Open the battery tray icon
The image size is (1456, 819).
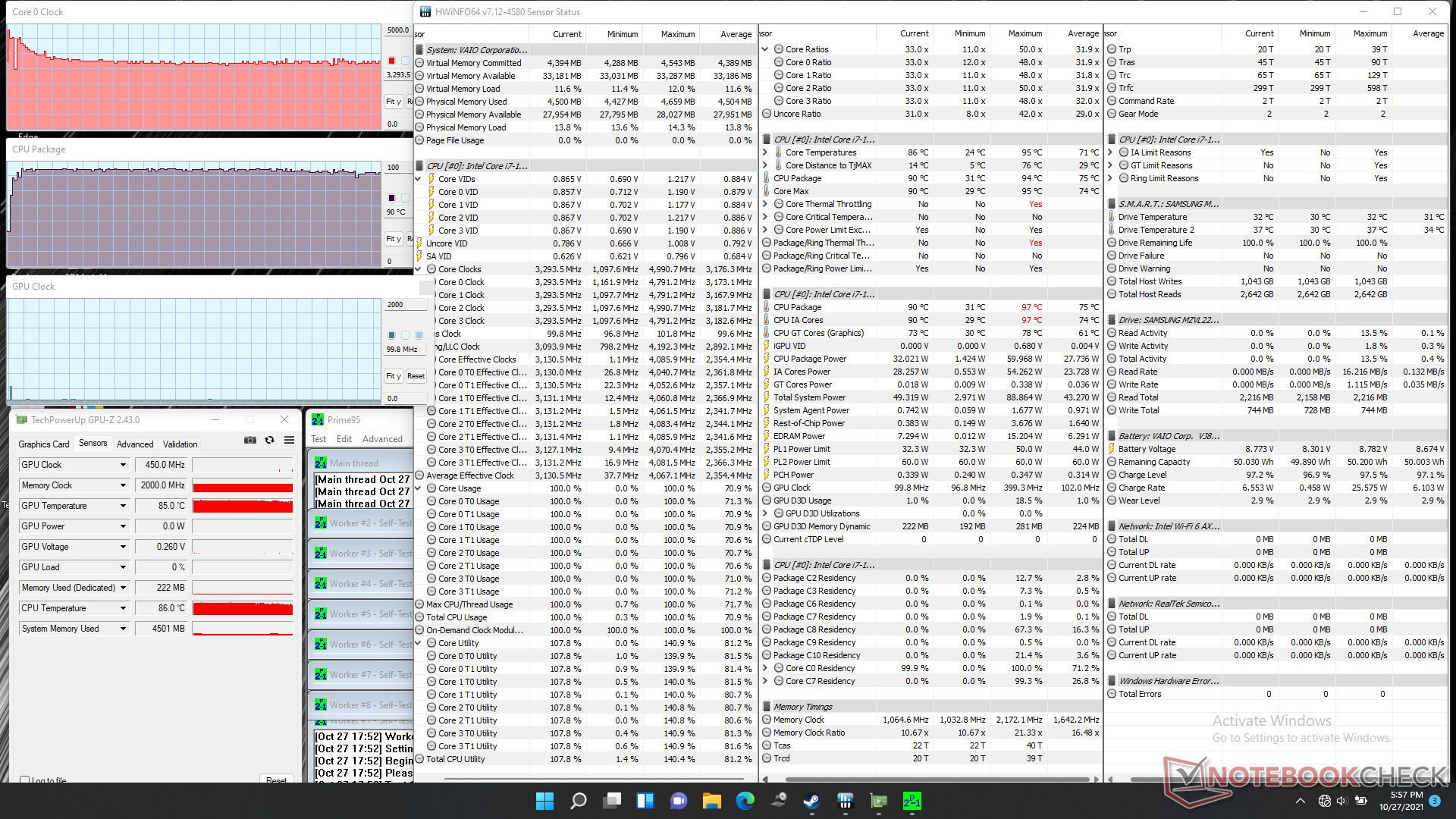click(x=1361, y=801)
